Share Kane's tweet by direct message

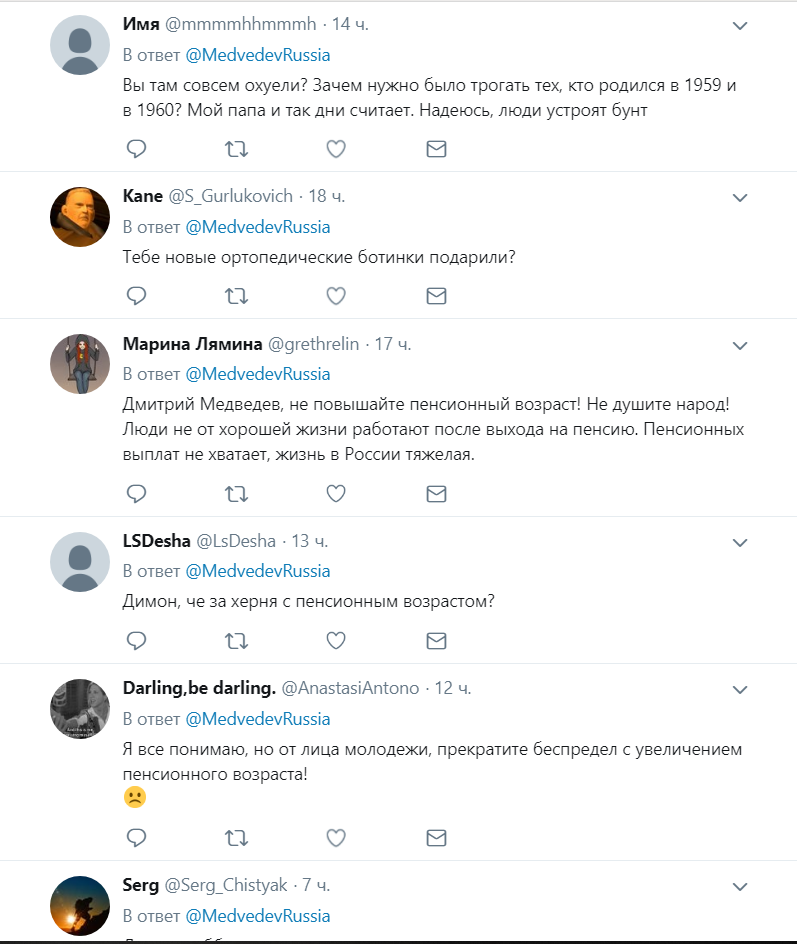tap(436, 296)
